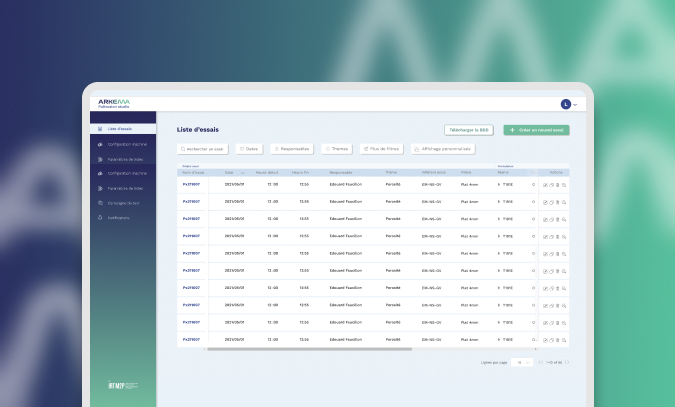This screenshot has height=407, width=675.
Task: Click the delete trash icon in the first row
Action: (558, 185)
